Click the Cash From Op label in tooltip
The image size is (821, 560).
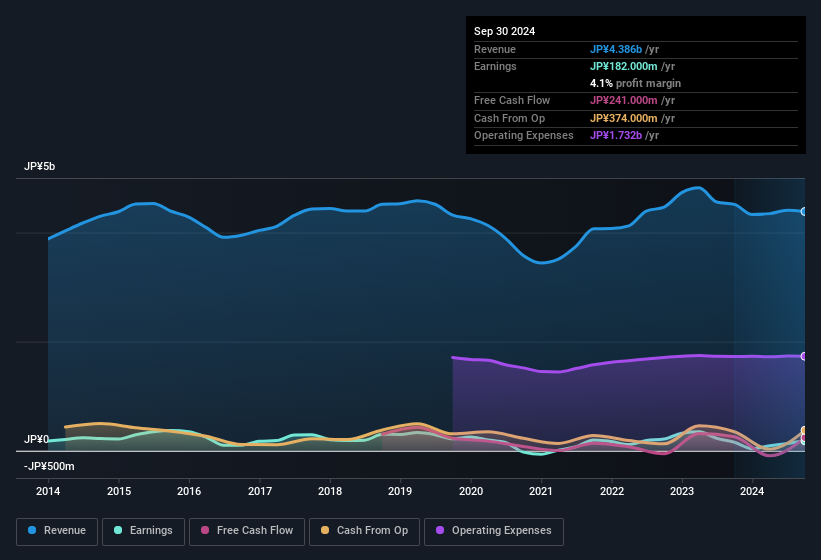[x=509, y=118]
